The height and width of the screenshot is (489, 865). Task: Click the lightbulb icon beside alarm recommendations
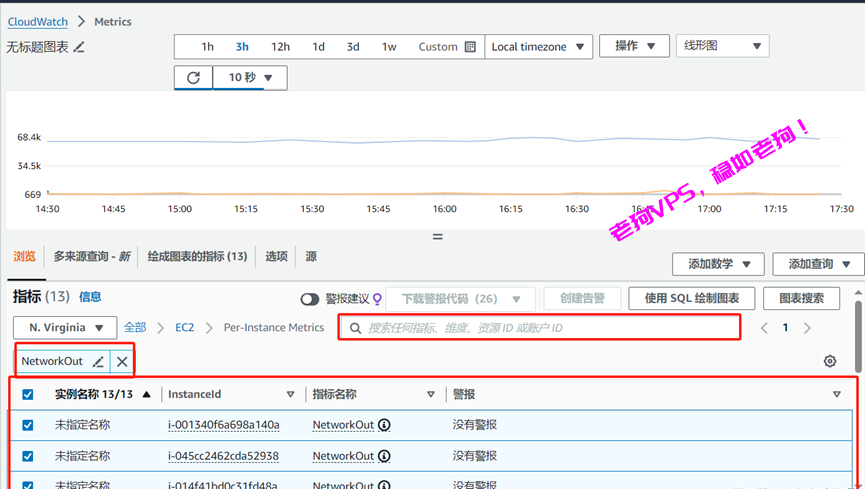point(377,299)
